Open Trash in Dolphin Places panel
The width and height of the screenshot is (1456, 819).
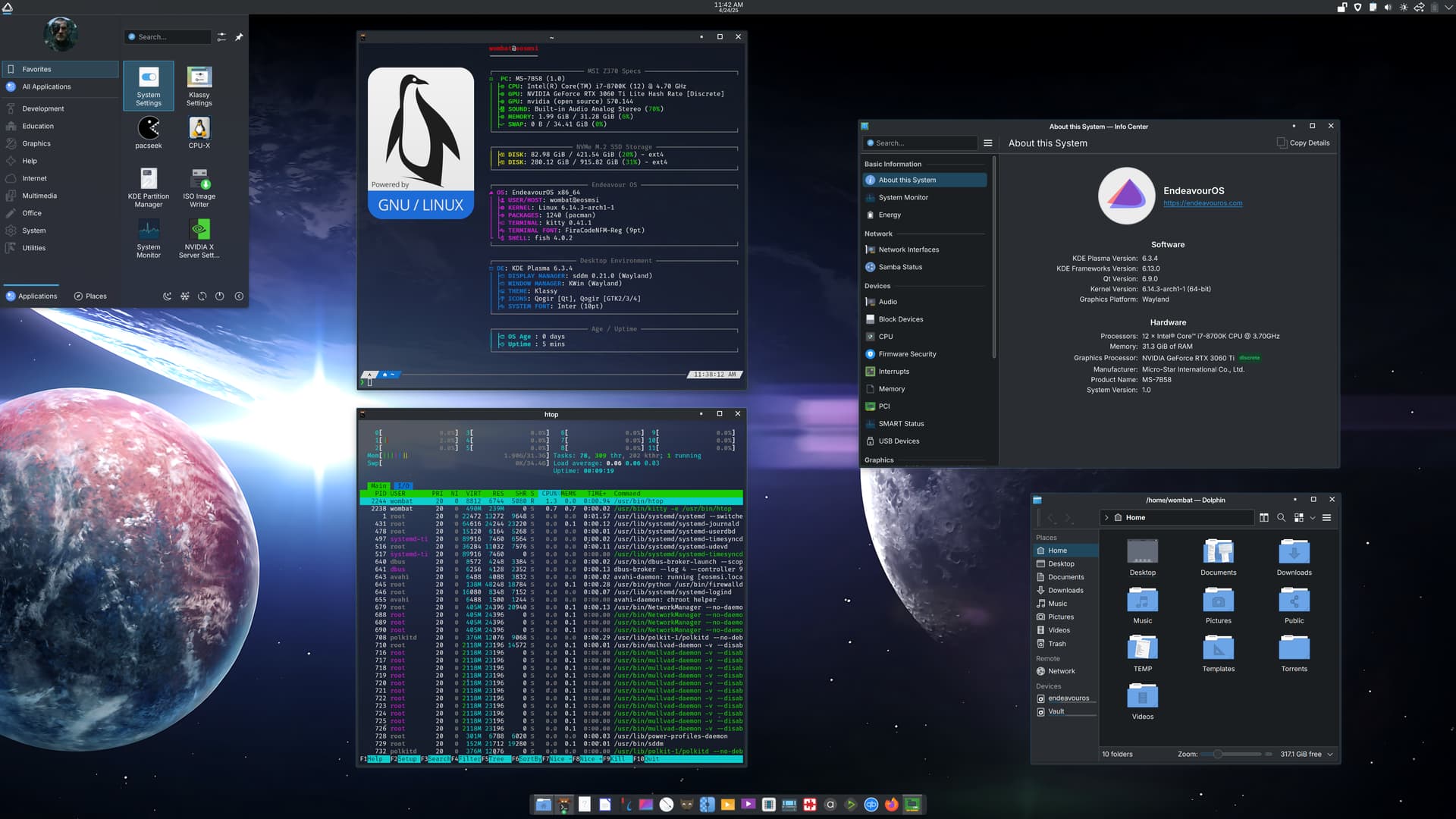tap(1066, 644)
